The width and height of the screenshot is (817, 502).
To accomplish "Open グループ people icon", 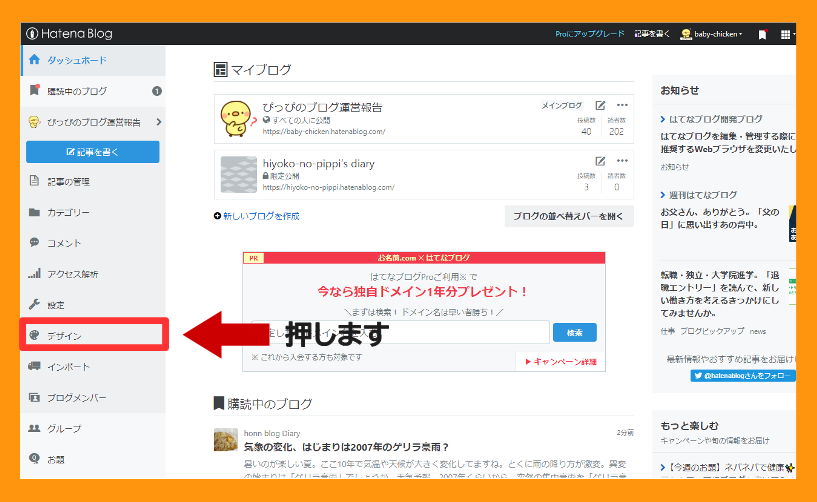I will (34, 428).
